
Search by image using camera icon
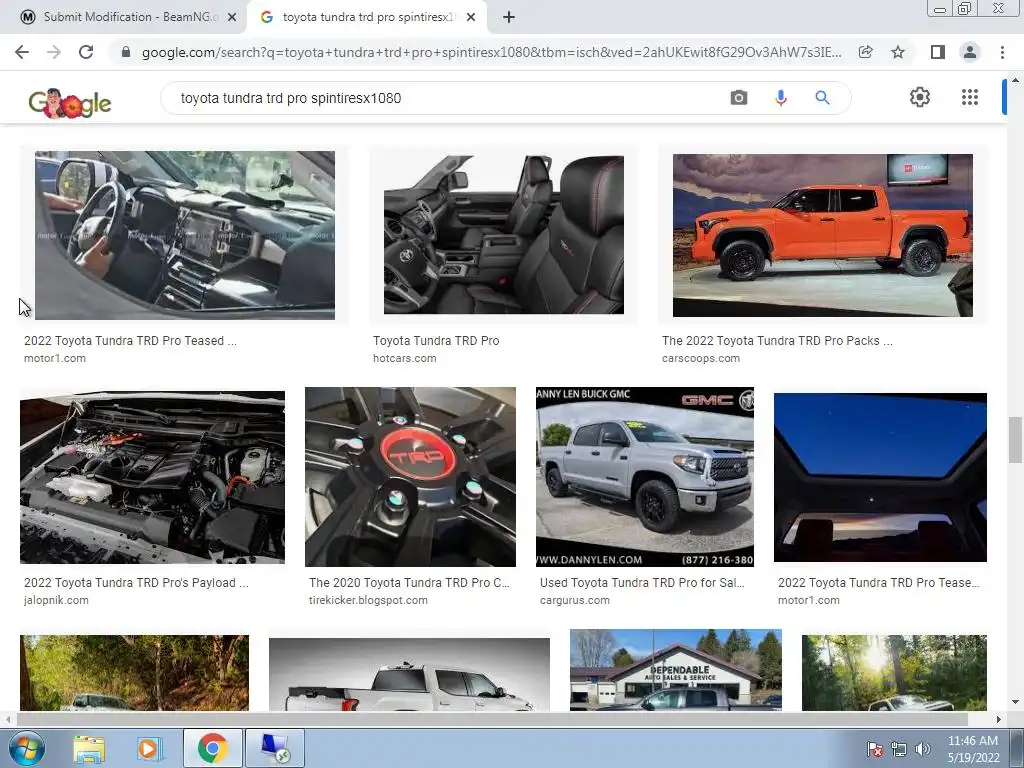coord(739,98)
